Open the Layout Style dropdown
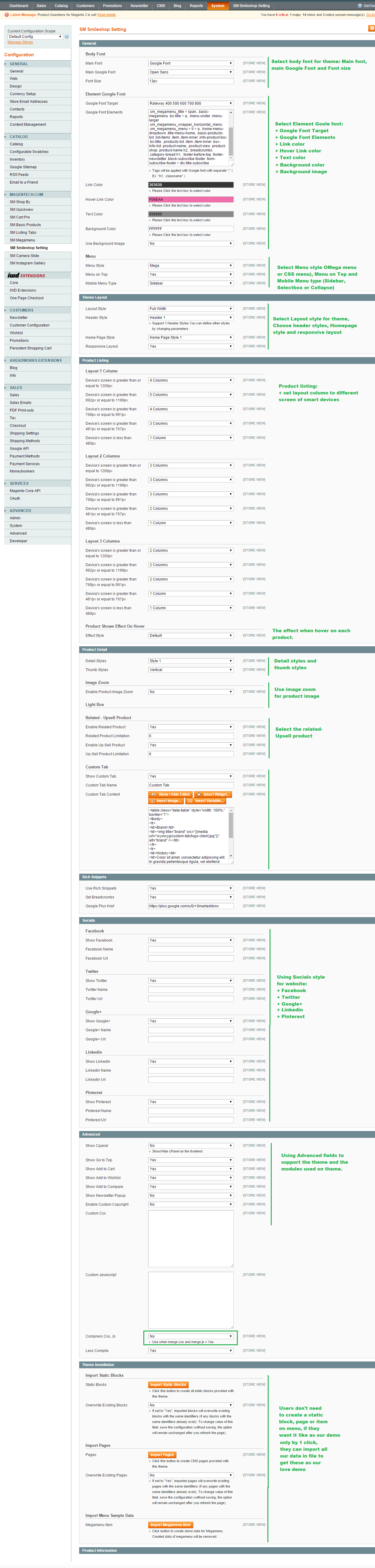This screenshot has height=1568, width=375. pos(191,308)
